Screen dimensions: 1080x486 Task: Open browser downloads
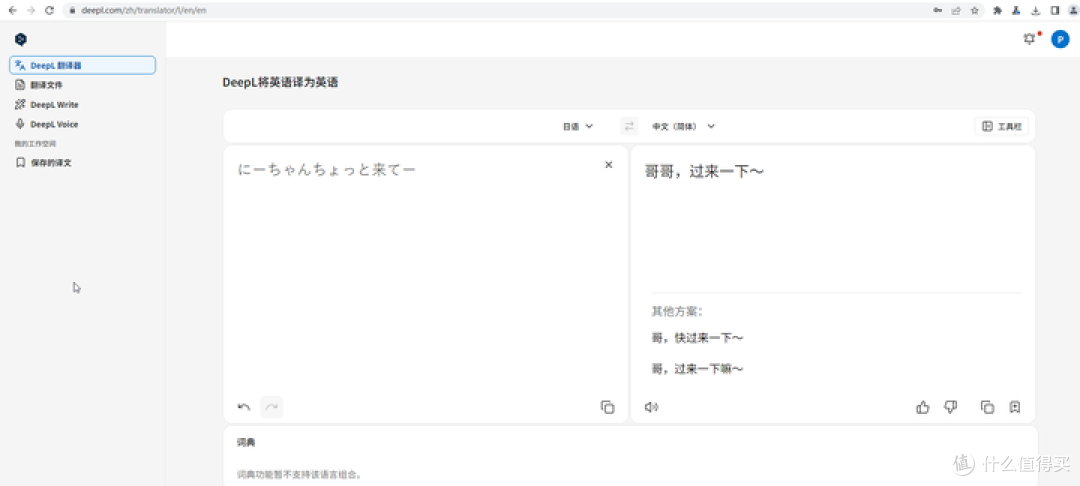(1035, 10)
